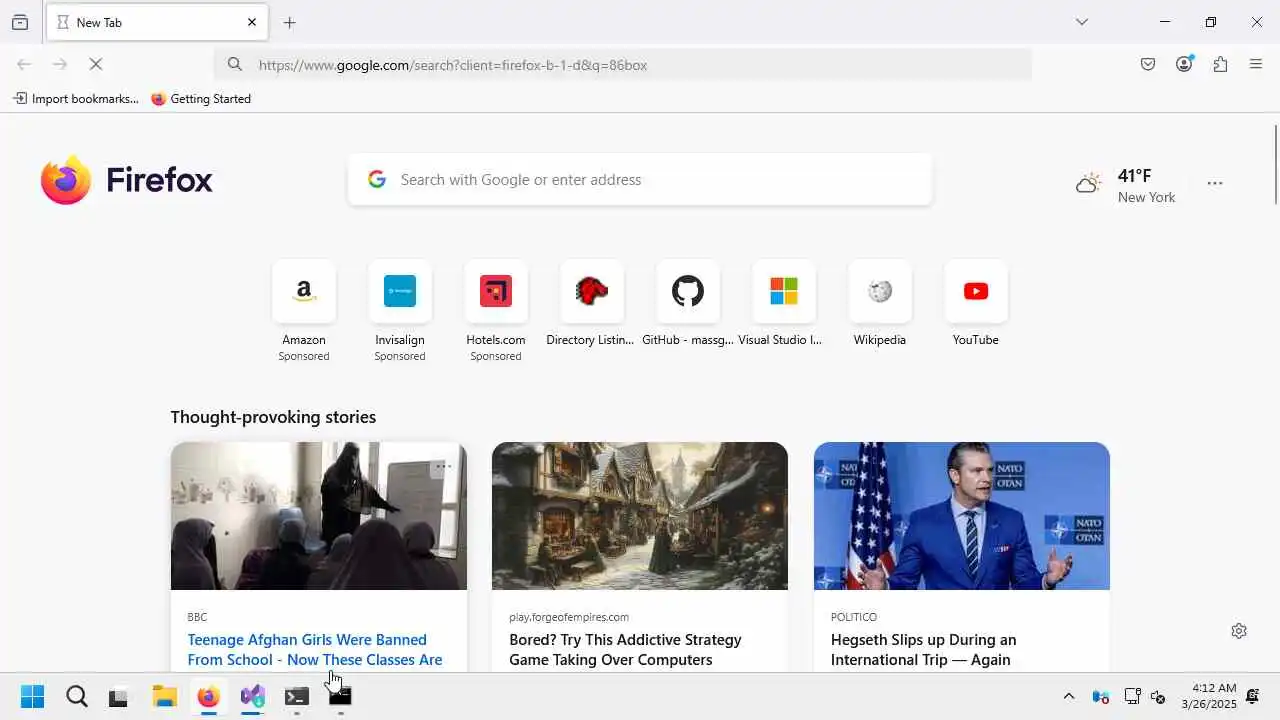Open the Forge of Empires story image
This screenshot has width=1280, height=720.
(640, 516)
